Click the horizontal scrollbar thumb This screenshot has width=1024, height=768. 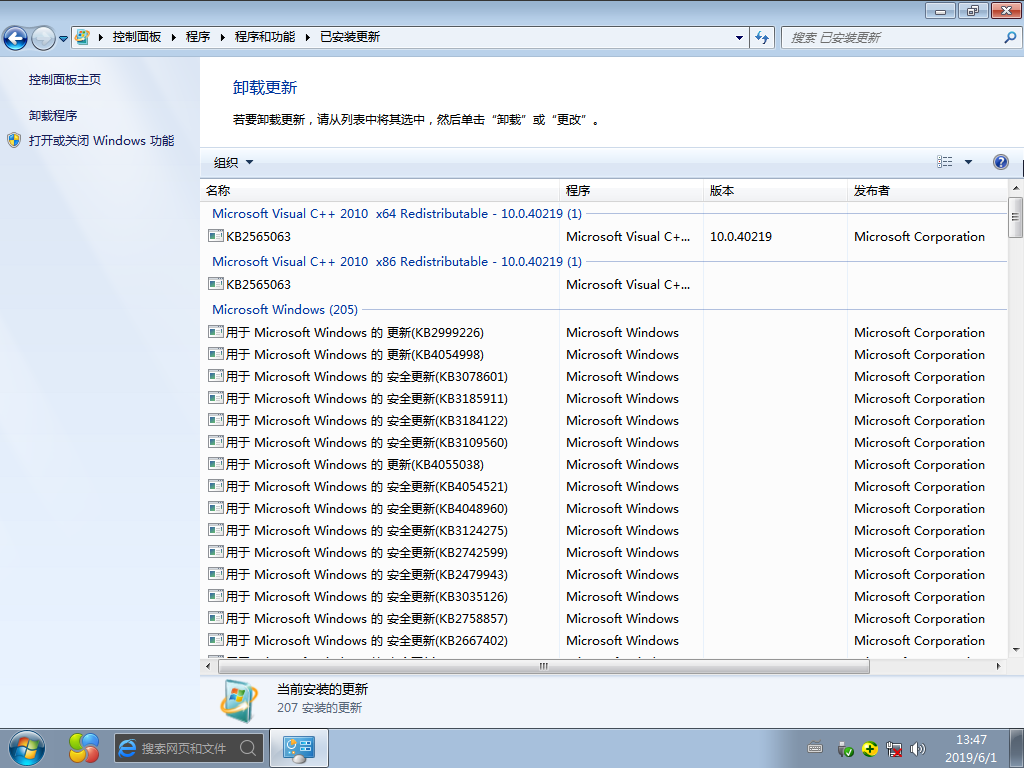543,666
